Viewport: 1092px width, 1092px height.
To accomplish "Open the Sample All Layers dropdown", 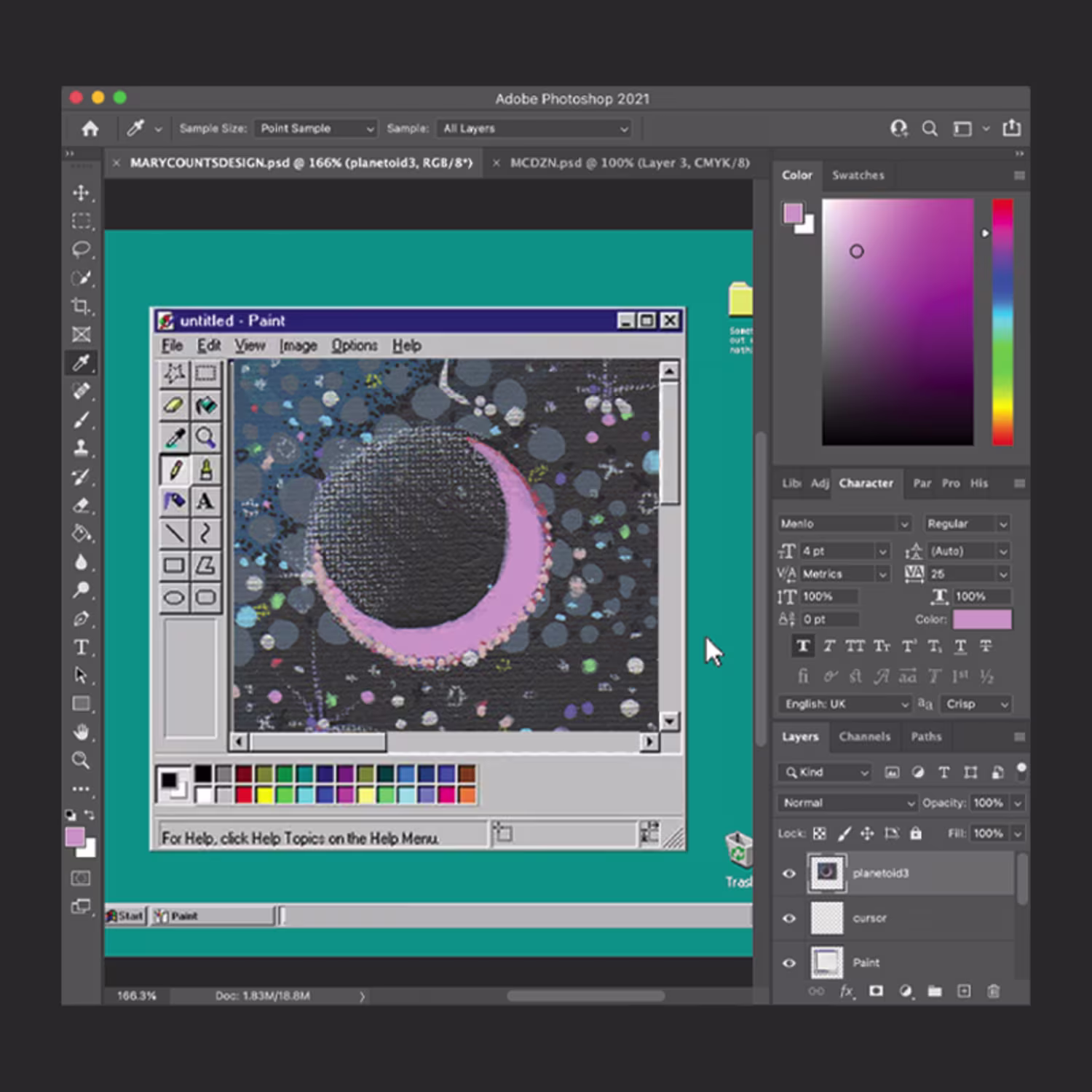I will coord(534,128).
